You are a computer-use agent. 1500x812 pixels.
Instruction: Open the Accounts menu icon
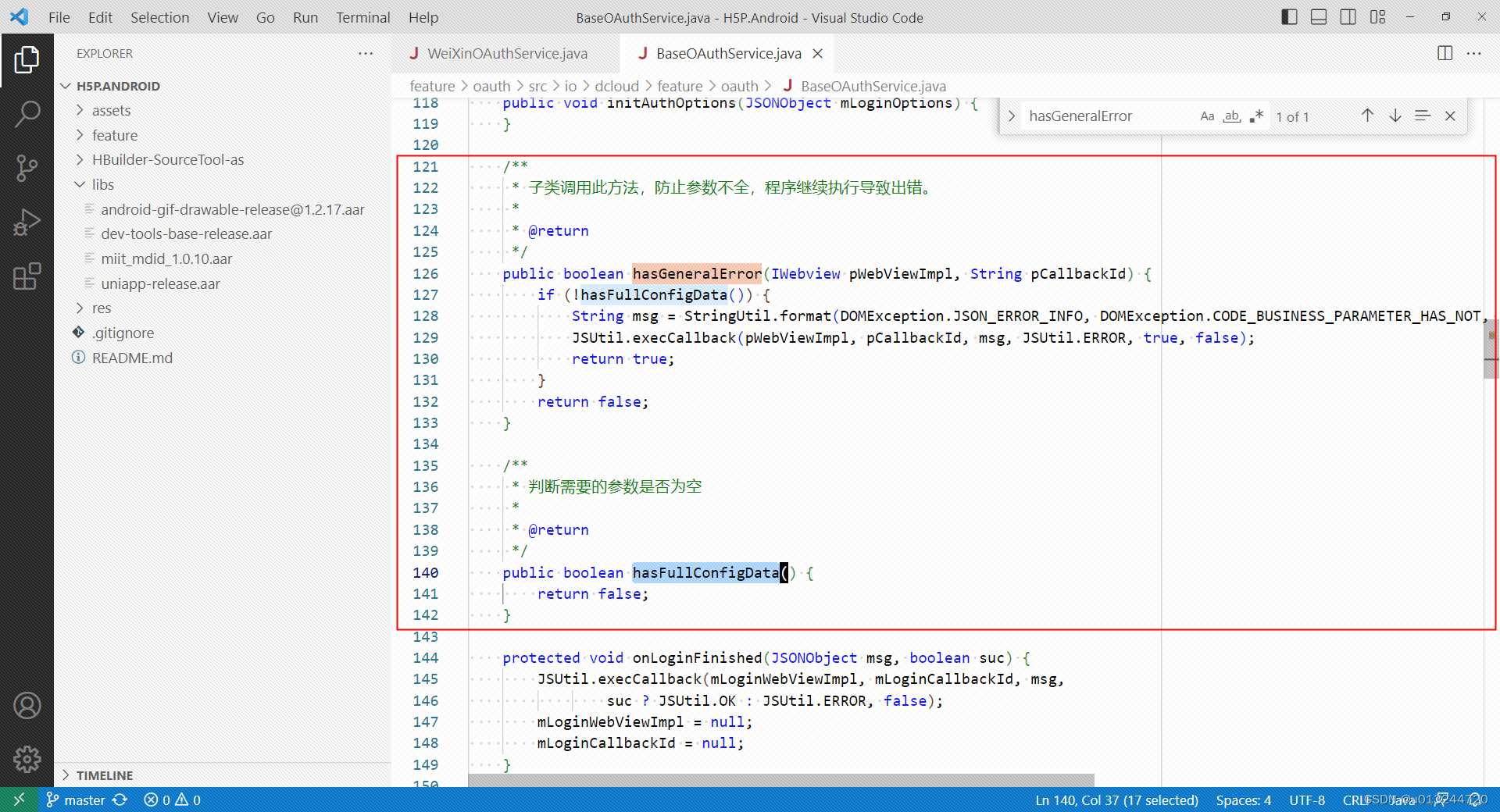tap(27, 706)
